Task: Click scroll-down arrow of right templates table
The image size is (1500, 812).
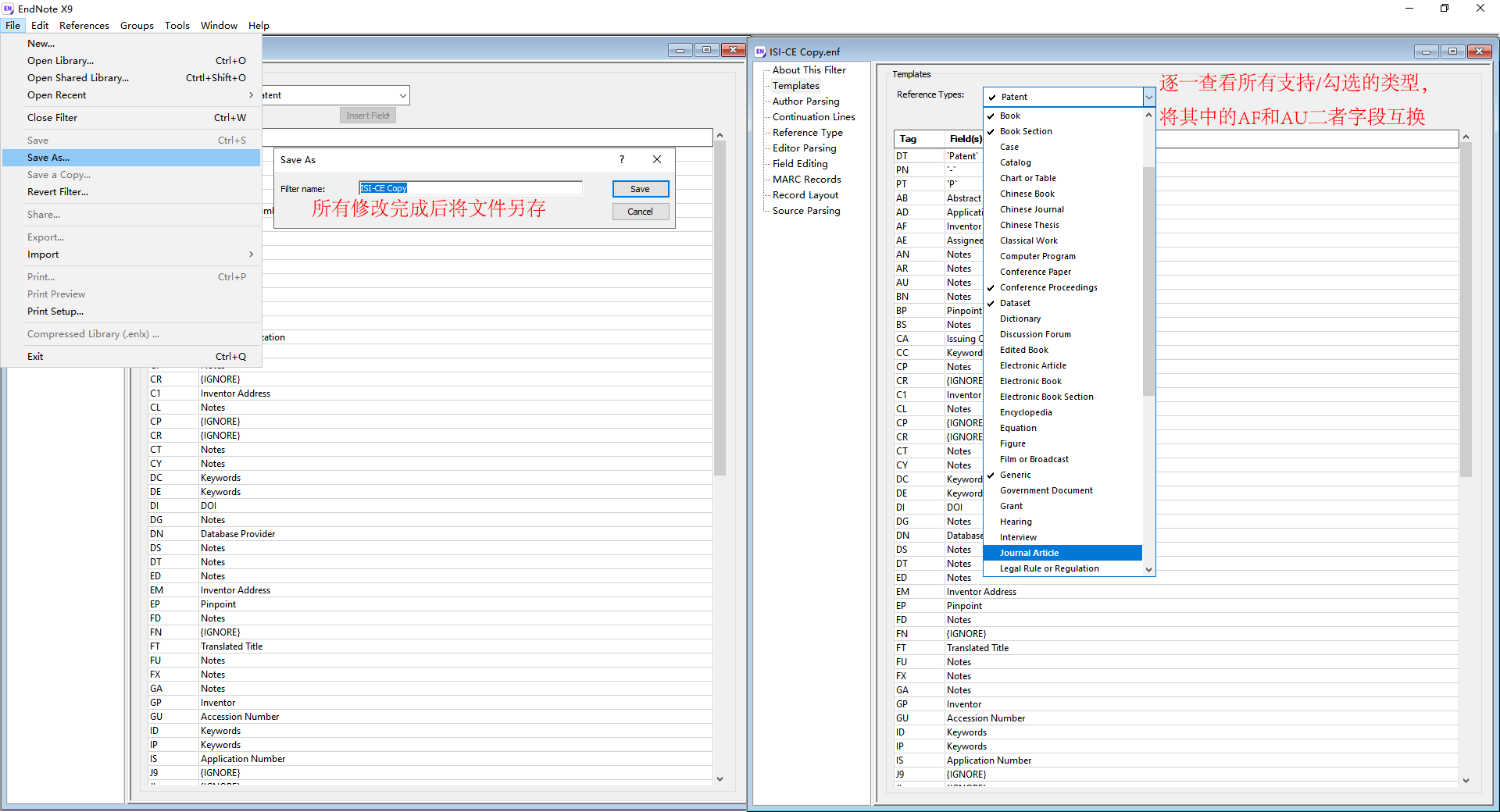Action: [x=1466, y=780]
